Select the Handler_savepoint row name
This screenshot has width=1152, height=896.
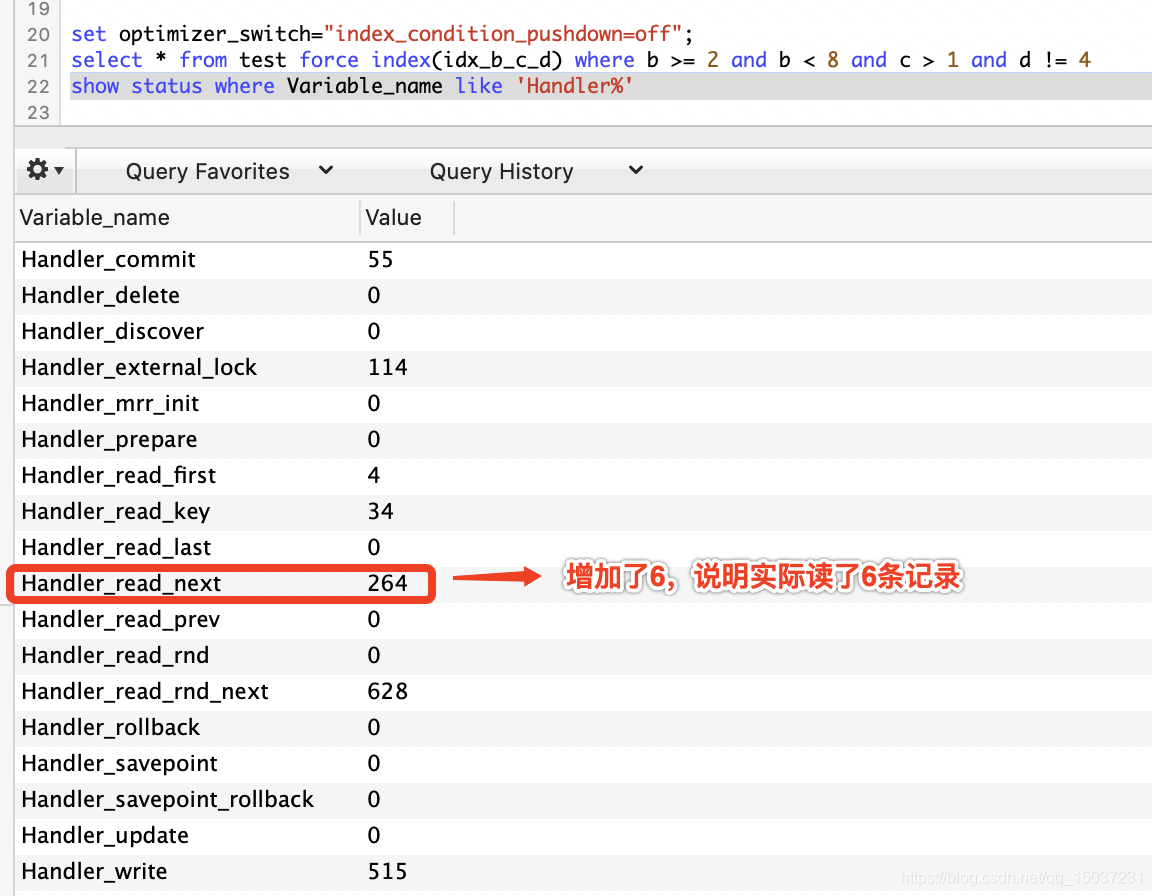pyautogui.click(x=120, y=763)
